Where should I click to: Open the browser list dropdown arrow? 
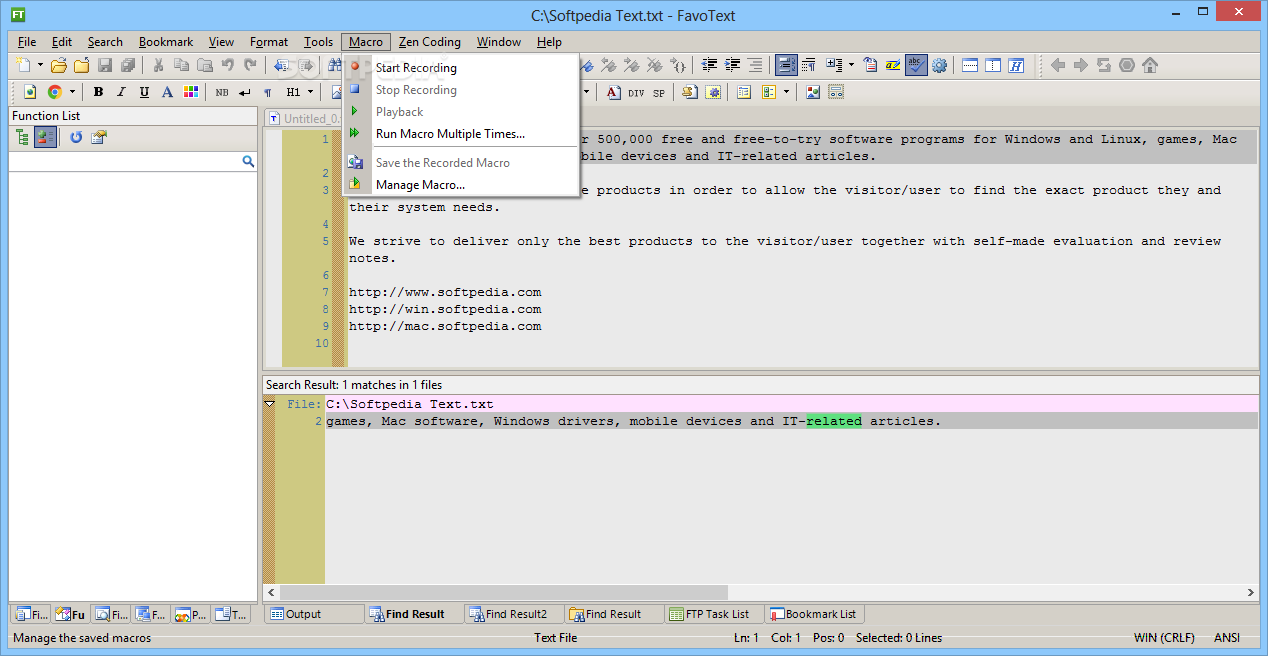click(x=71, y=92)
